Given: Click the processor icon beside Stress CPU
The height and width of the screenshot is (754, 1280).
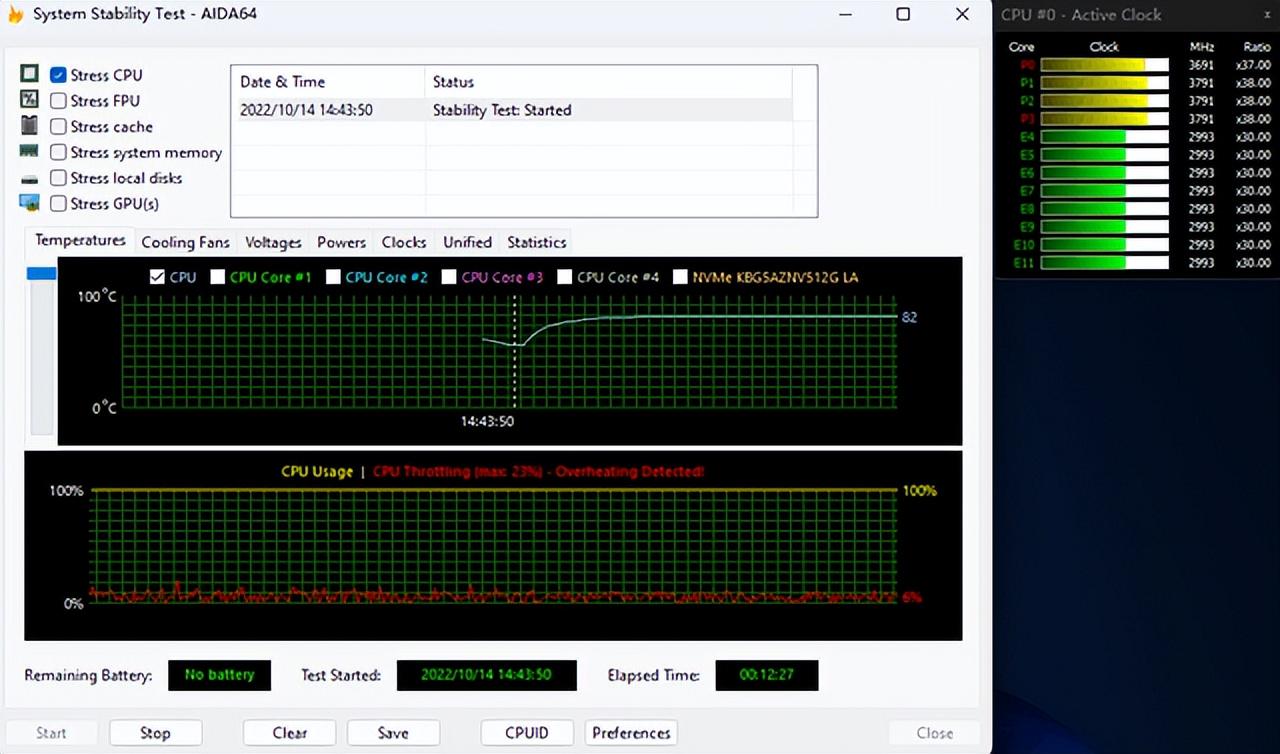Looking at the screenshot, I should pos(29,74).
